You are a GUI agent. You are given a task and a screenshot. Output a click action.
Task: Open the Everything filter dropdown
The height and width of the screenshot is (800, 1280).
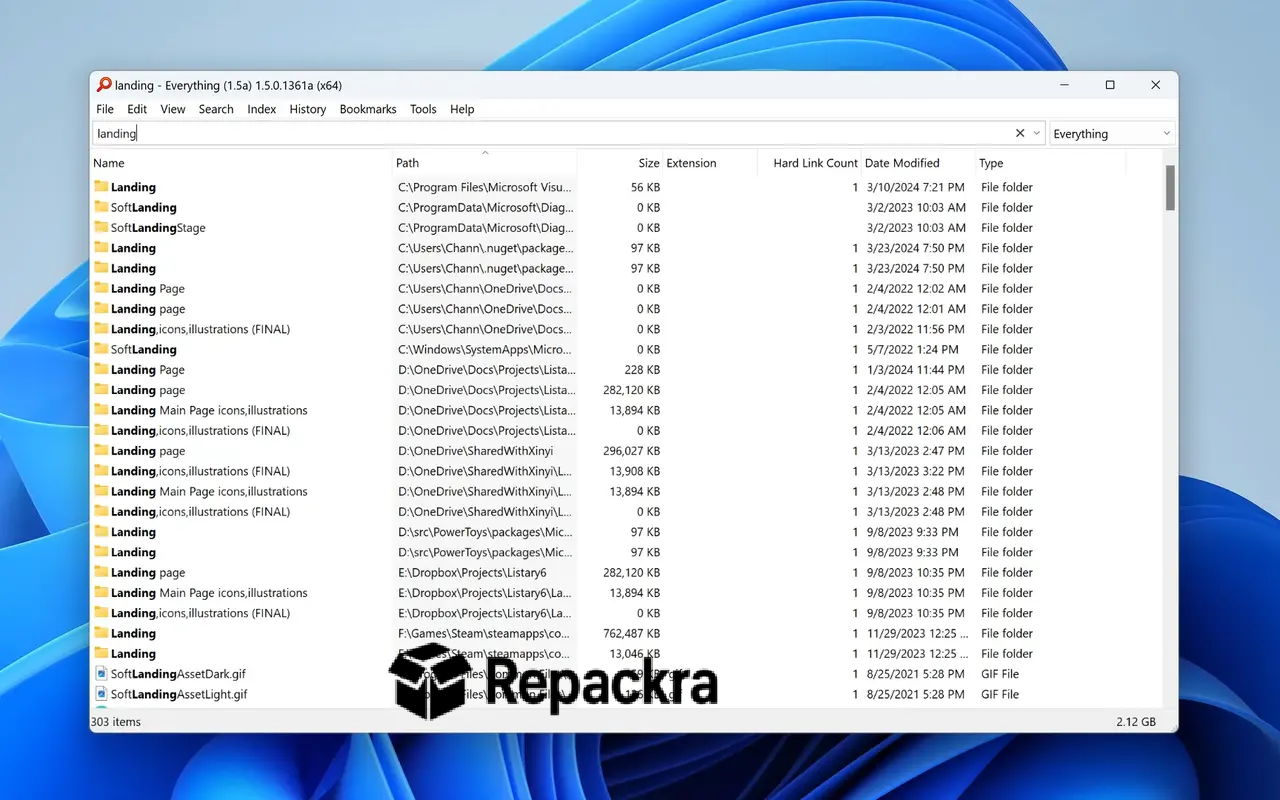tap(1112, 133)
